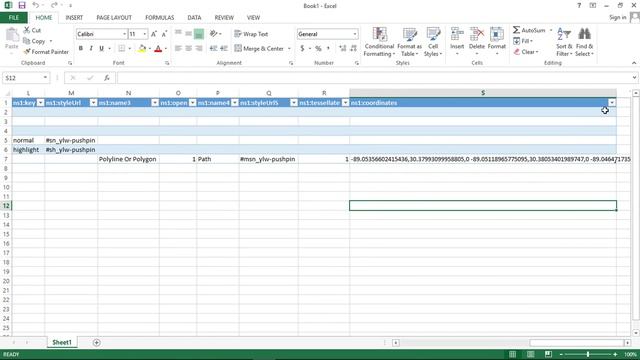Switch to the FORMULAS tab

(160, 18)
